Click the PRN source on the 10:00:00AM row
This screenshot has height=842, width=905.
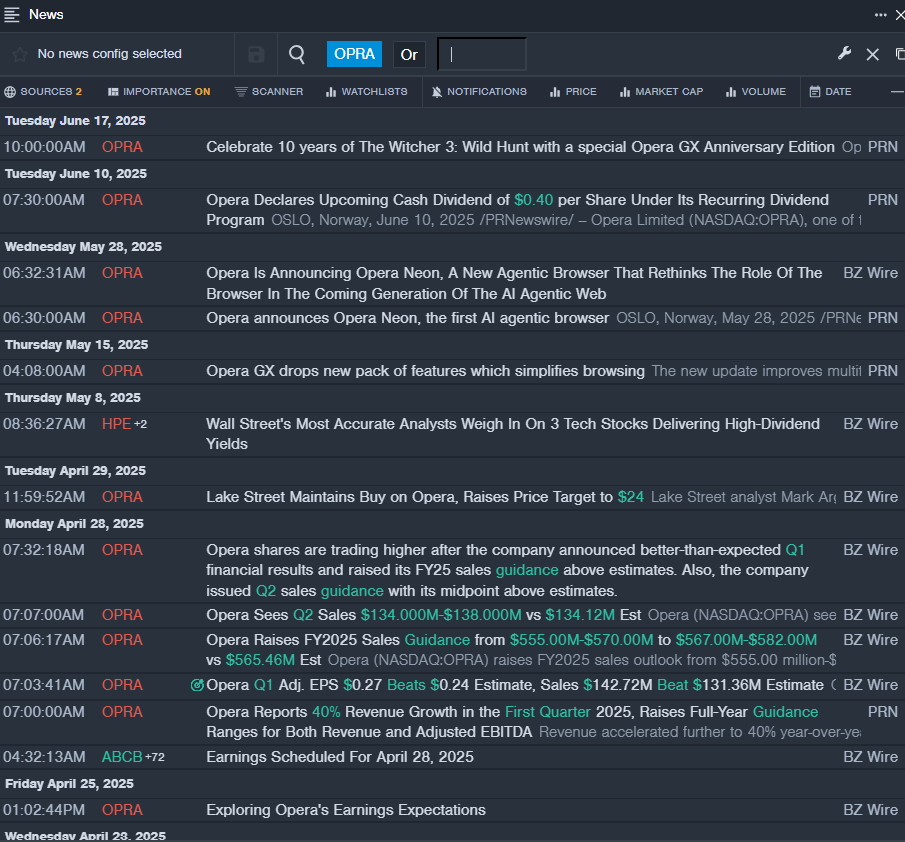883,147
